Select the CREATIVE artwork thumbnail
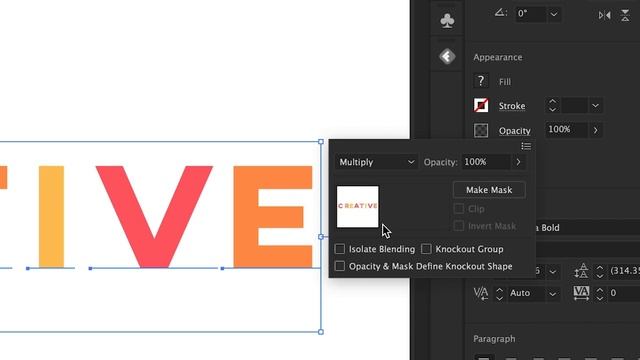 358,207
